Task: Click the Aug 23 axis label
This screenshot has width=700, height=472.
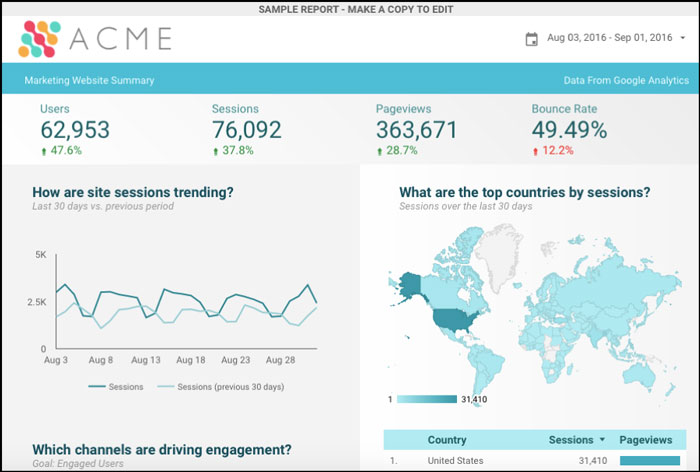Action: (236, 360)
